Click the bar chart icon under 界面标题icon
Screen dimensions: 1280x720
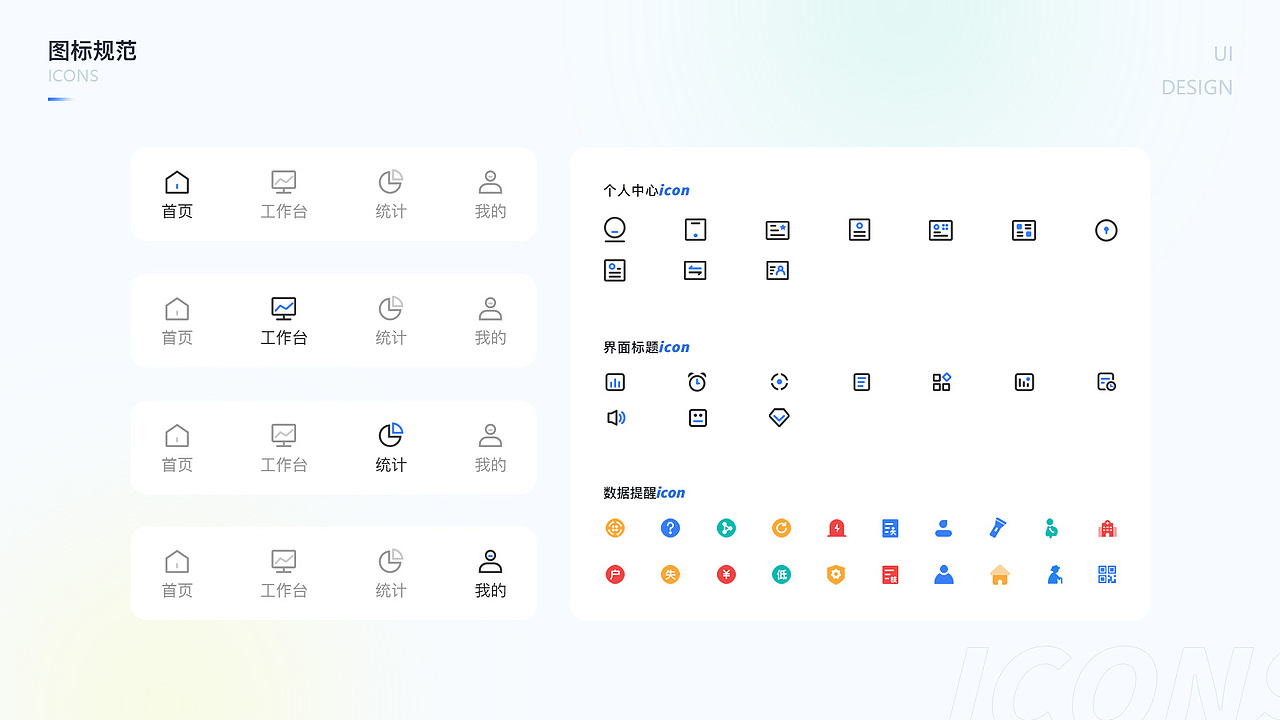[615, 381]
